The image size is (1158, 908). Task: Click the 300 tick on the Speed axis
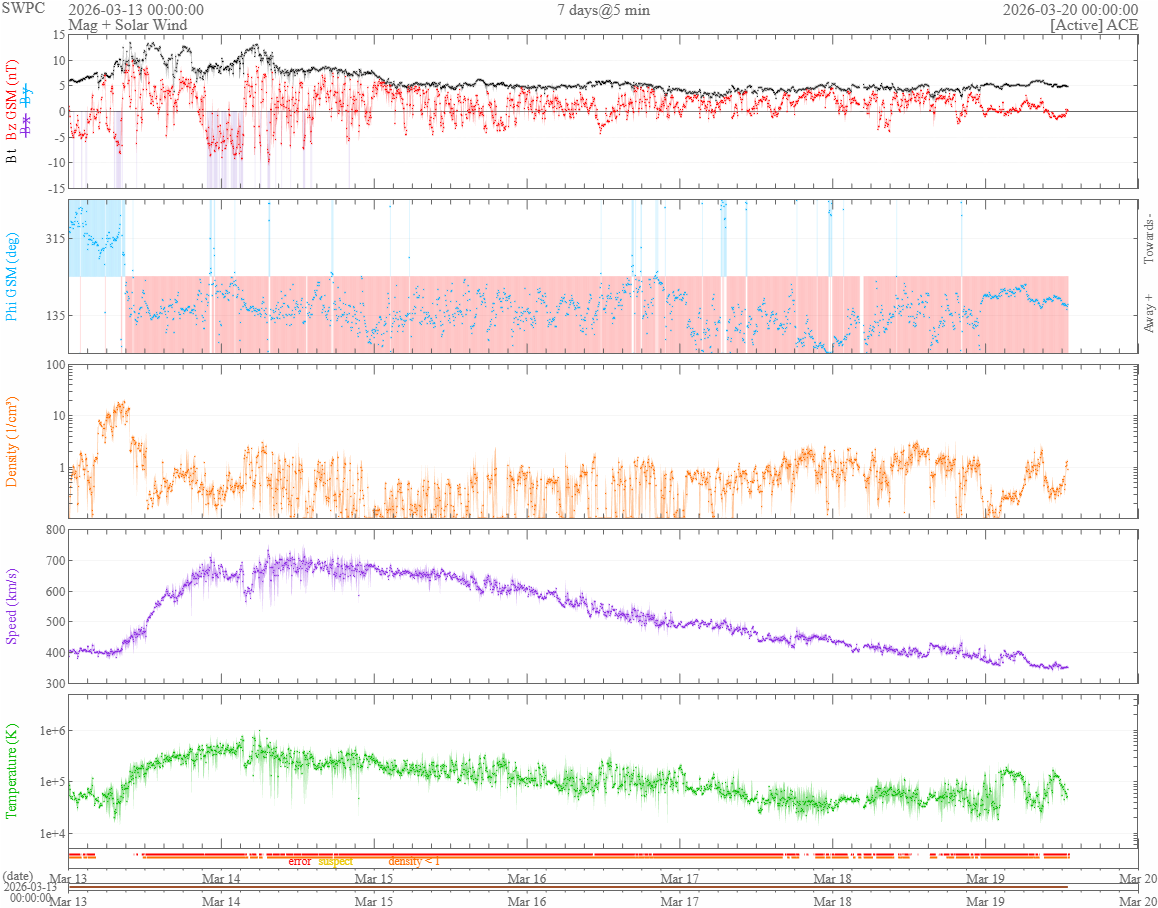click(55, 684)
